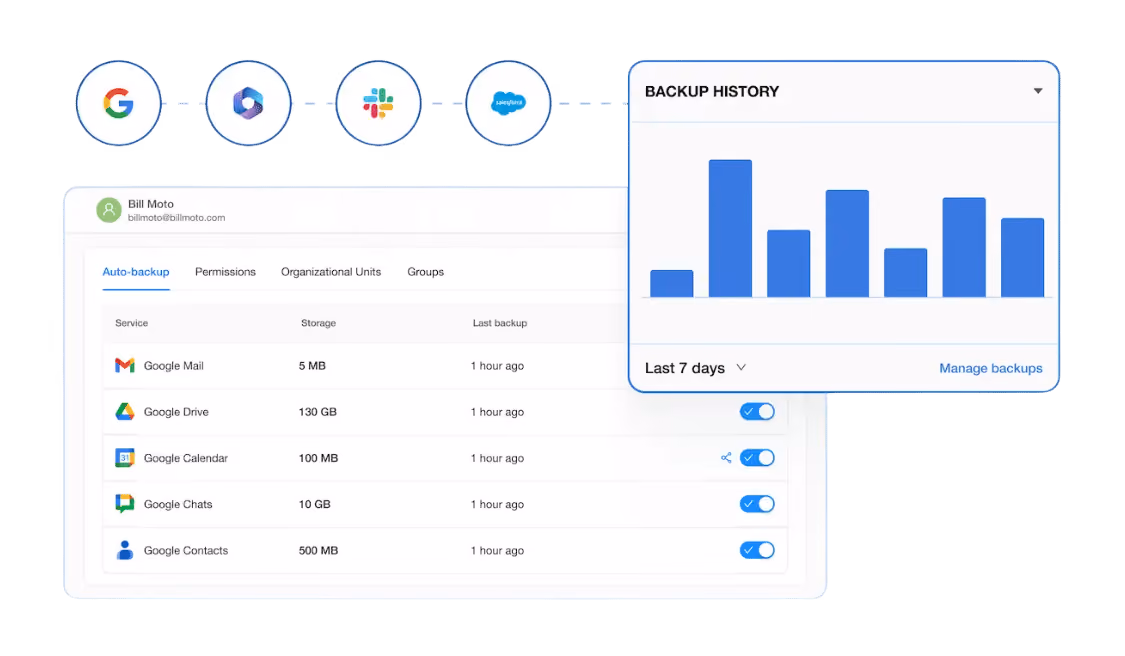1125x656 pixels.
Task: Select the Google Calendar service name
Action: tap(186, 458)
